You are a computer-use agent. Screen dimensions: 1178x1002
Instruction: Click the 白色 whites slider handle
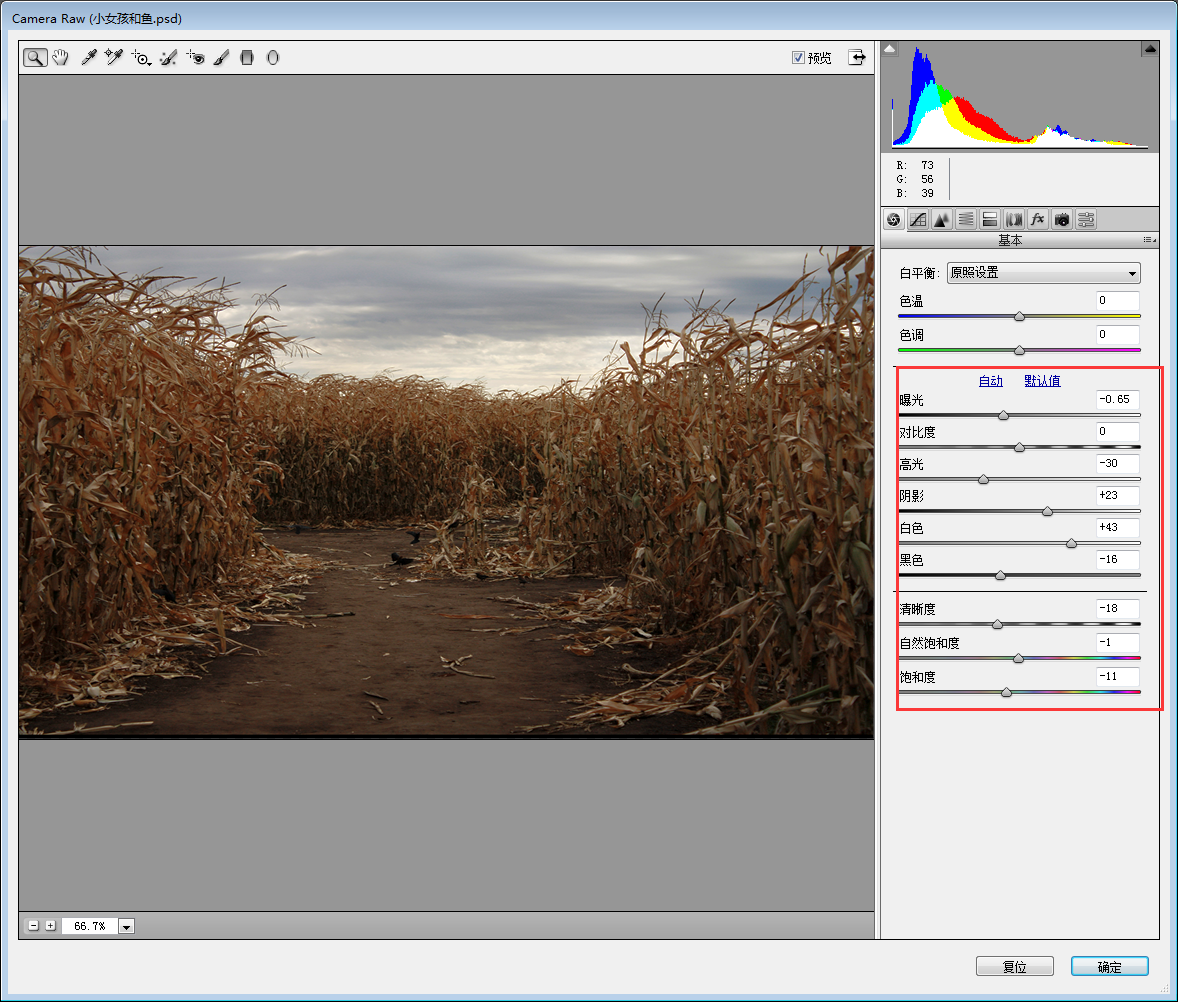[x=1071, y=543]
